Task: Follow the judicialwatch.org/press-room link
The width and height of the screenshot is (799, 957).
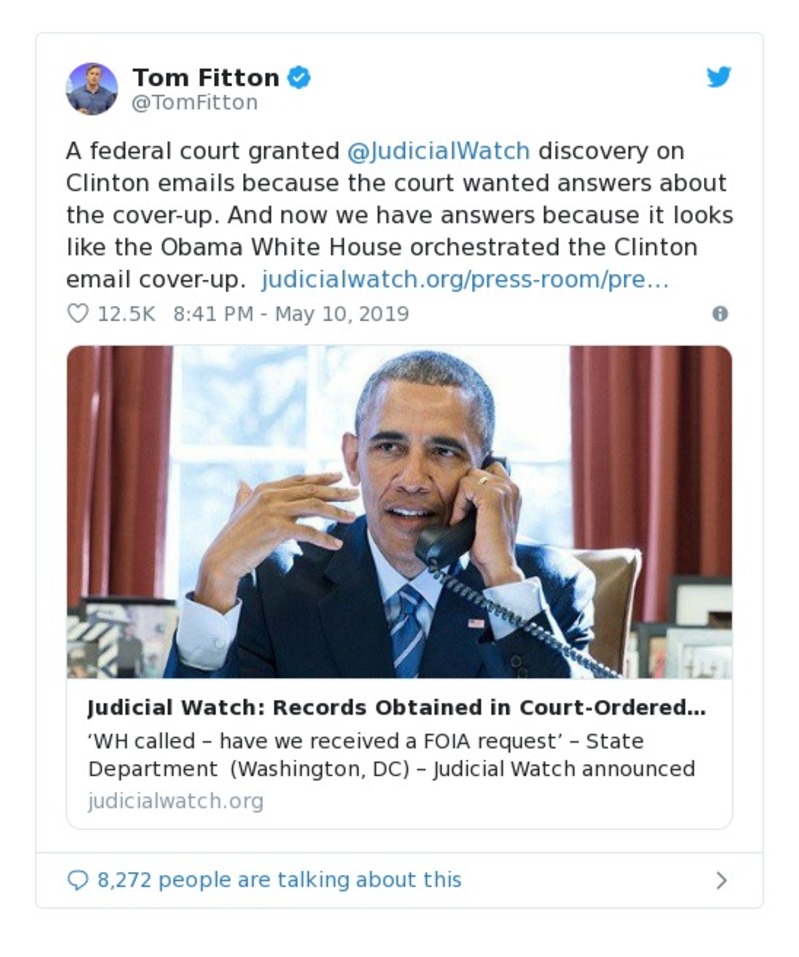Action: pyautogui.click(x=465, y=280)
